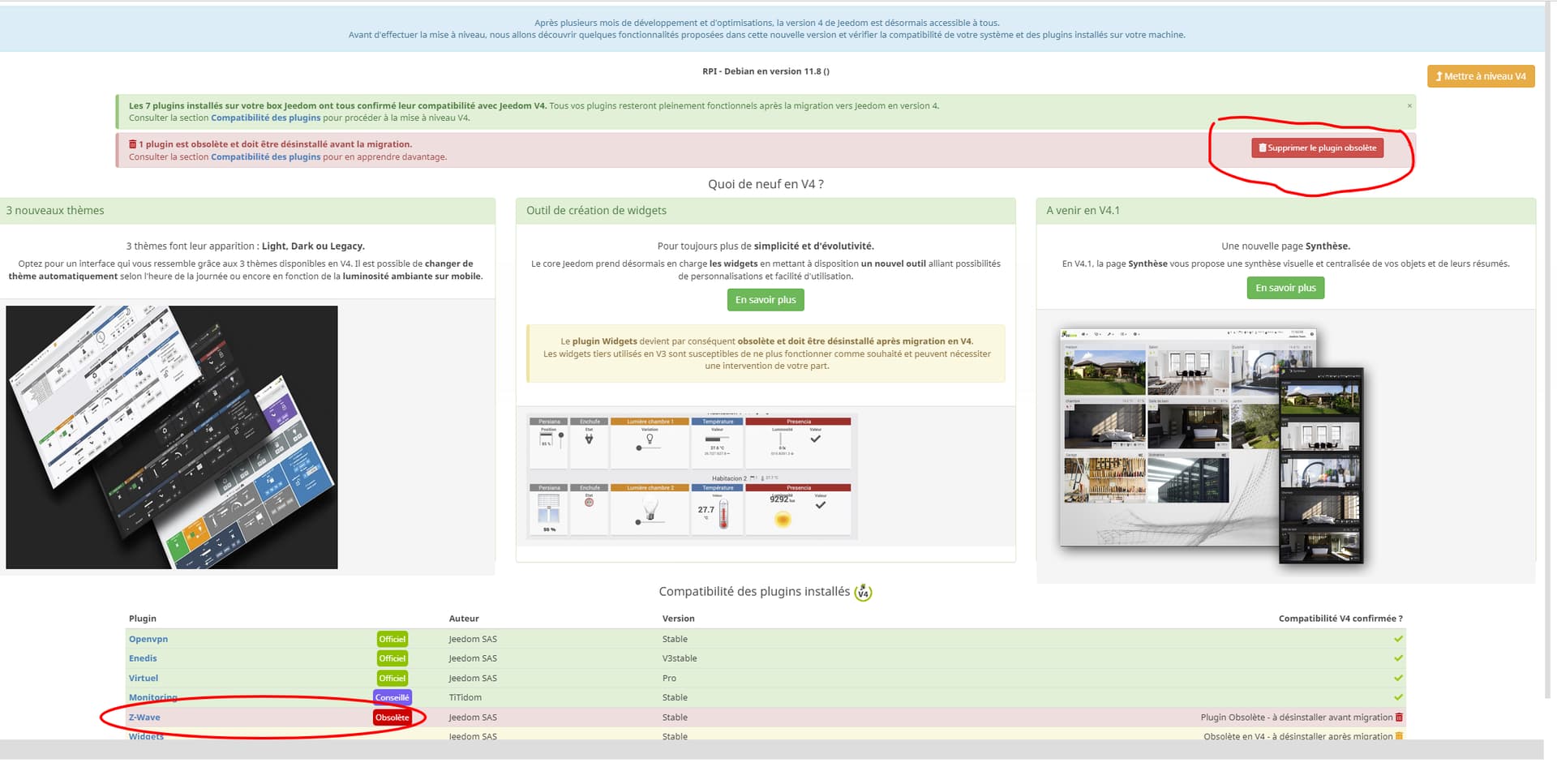Viewport: 1557px width, 784px height.
Task: Click En savoir plus under widgets tool
Action: point(766,300)
